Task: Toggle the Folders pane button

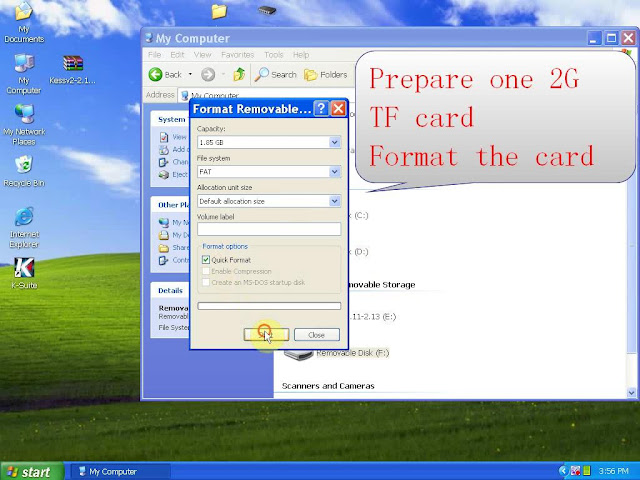Action: tap(326, 75)
